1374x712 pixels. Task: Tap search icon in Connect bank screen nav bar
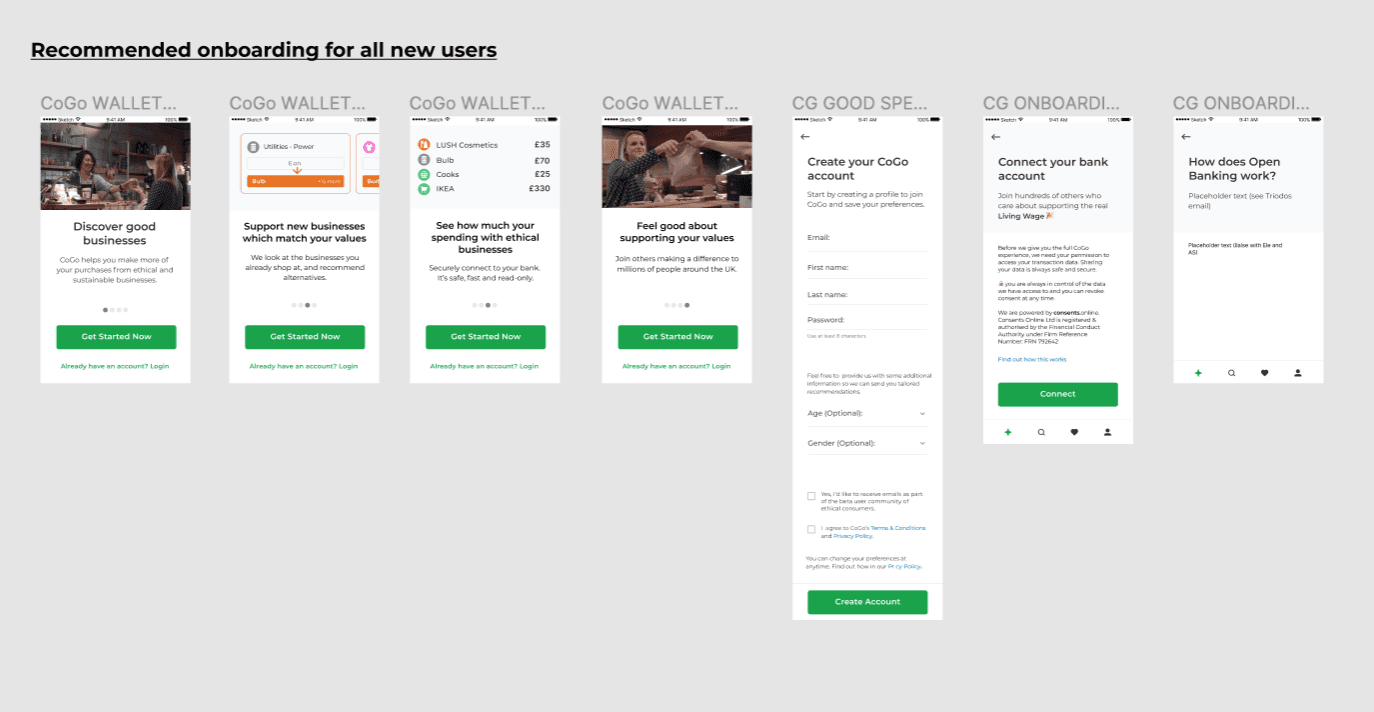pos(1041,432)
